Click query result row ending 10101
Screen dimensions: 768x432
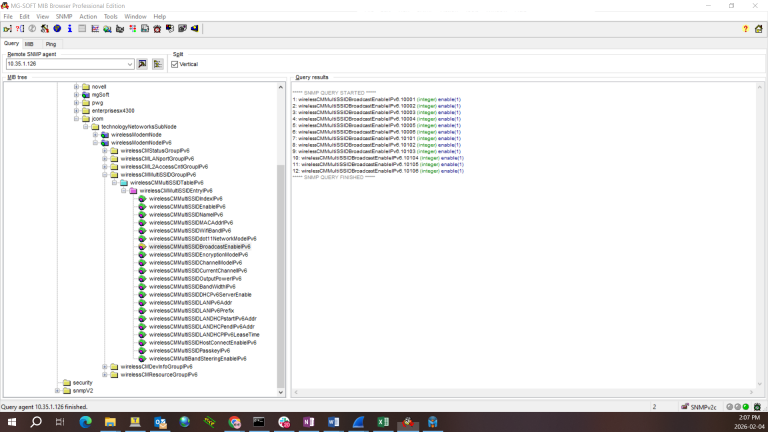[377, 139]
